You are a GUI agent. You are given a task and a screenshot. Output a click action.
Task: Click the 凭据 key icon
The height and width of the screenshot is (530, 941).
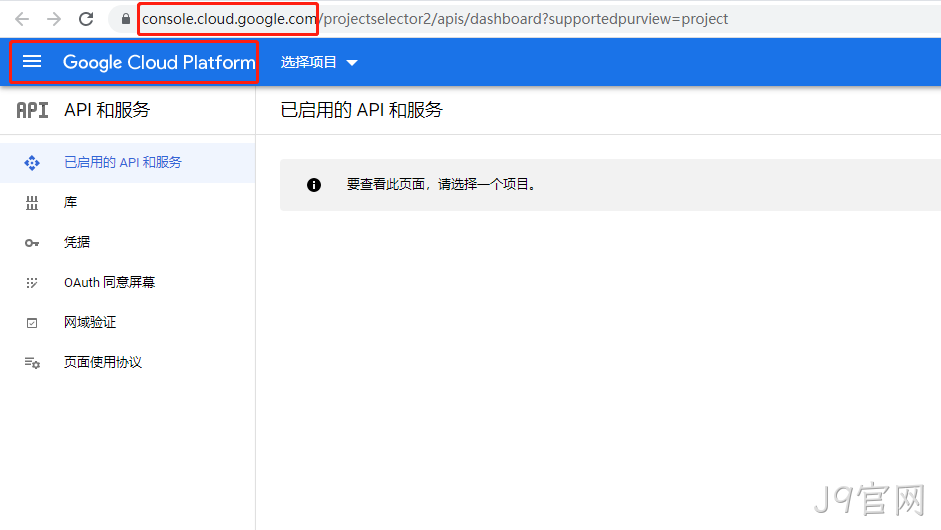(x=32, y=243)
